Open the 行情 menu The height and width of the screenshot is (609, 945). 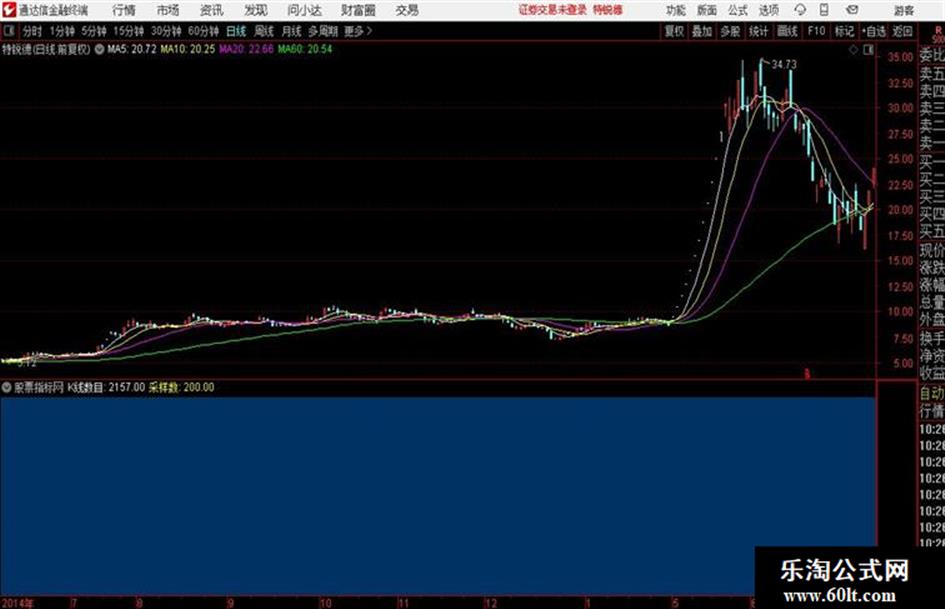click(124, 10)
